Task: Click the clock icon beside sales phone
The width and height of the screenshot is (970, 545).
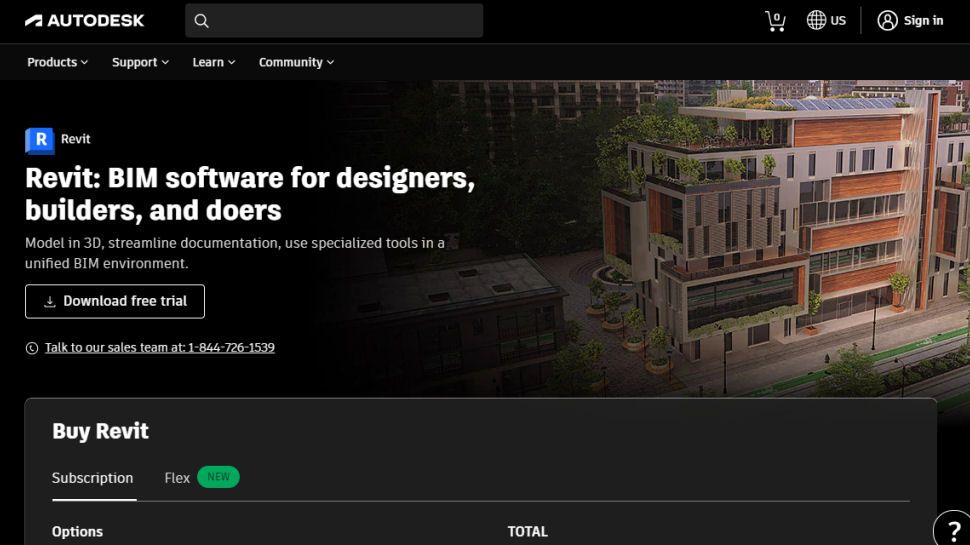Action: (32, 348)
